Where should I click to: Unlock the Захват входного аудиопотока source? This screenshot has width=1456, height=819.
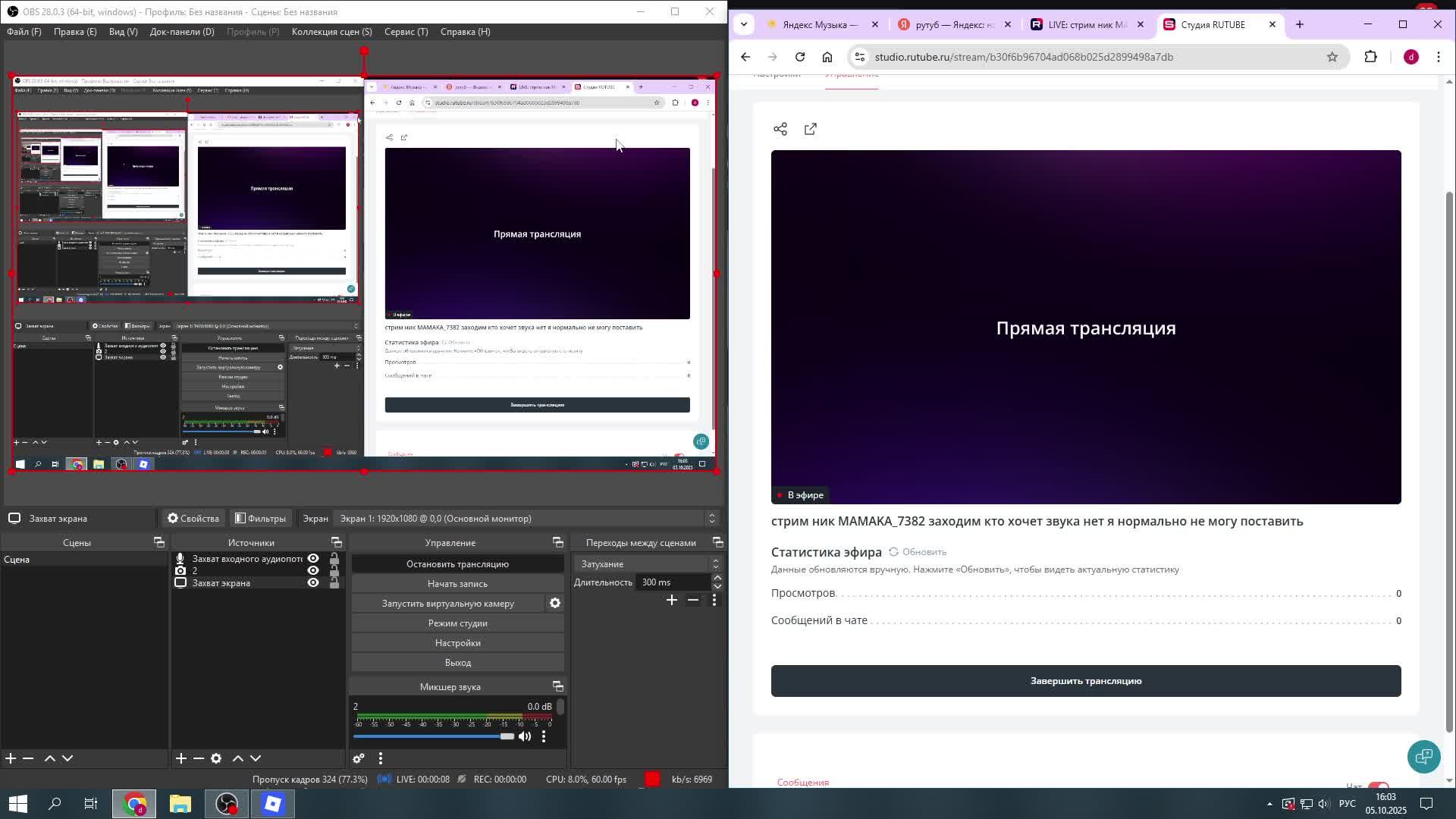coord(334,559)
